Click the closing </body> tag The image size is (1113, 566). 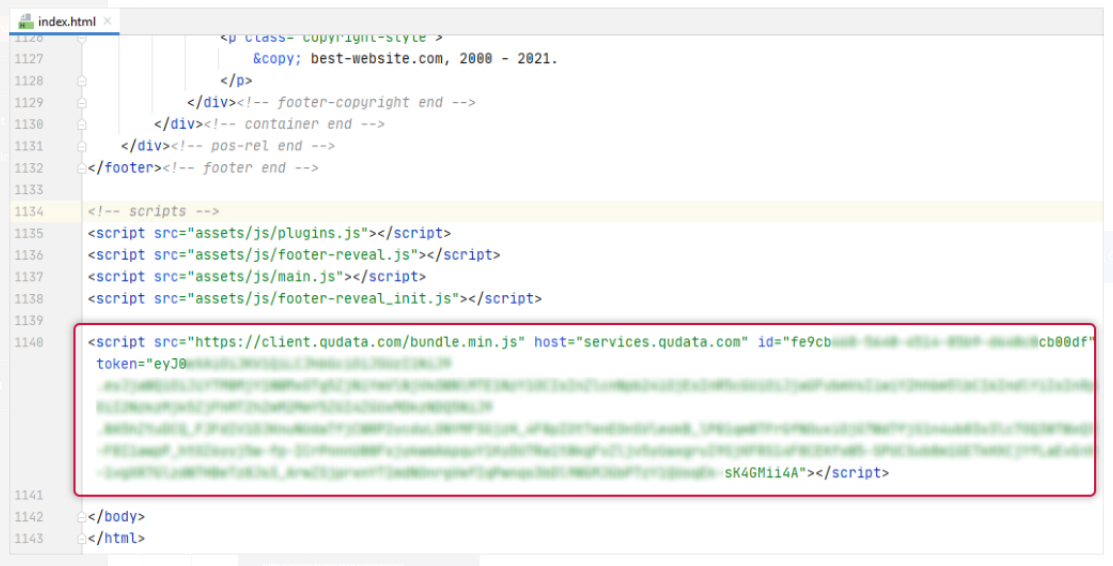(116, 517)
